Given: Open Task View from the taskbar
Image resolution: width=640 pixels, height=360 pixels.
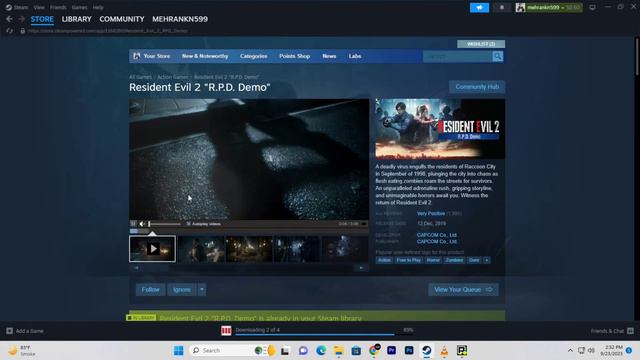Looking at the screenshot, I should 285,351.
